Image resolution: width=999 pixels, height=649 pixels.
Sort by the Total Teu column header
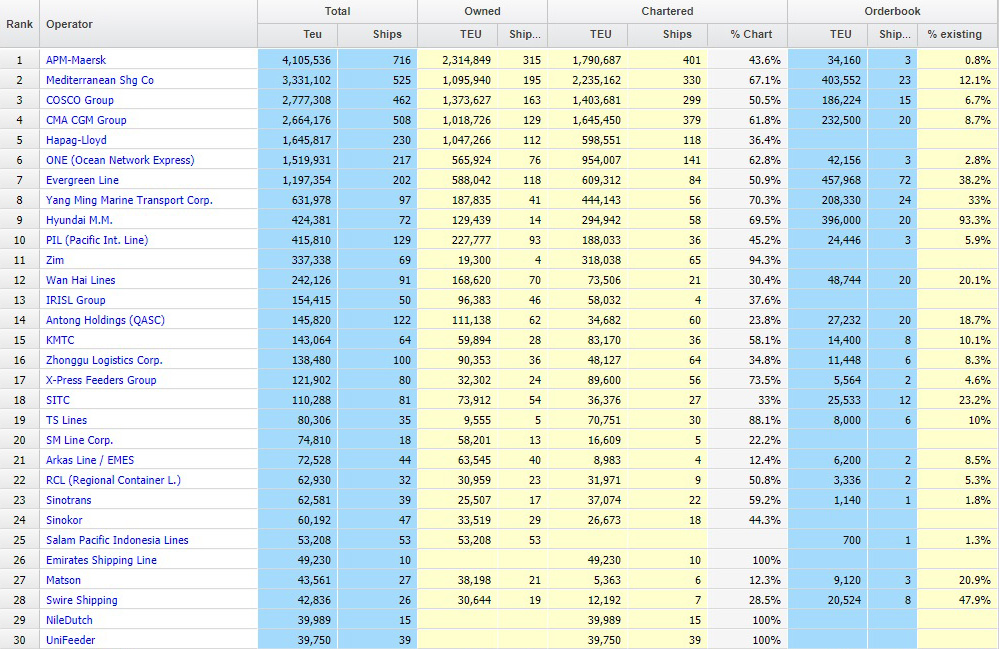pyautogui.click(x=298, y=34)
